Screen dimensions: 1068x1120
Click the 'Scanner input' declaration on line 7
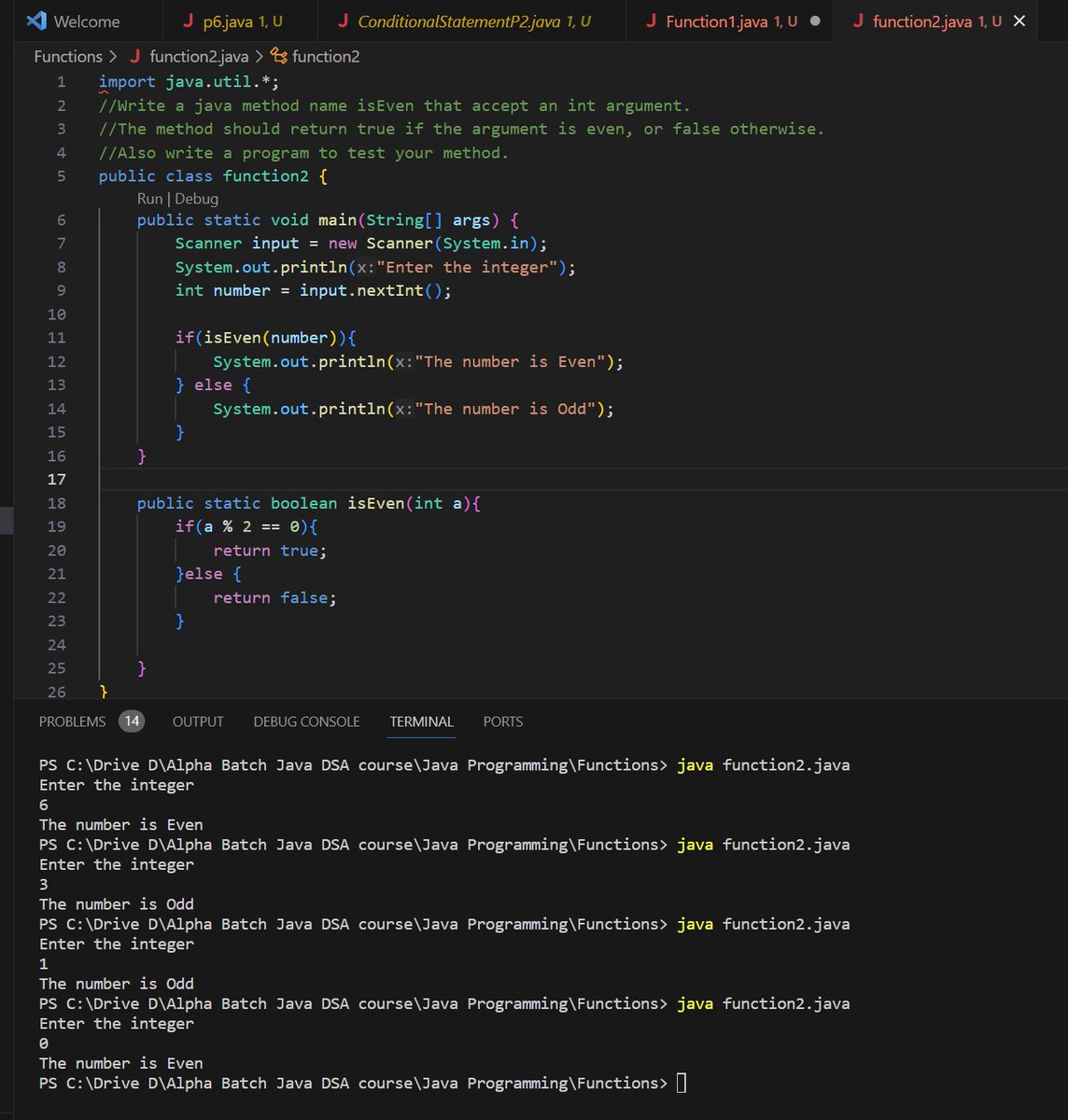[x=237, y=243]
